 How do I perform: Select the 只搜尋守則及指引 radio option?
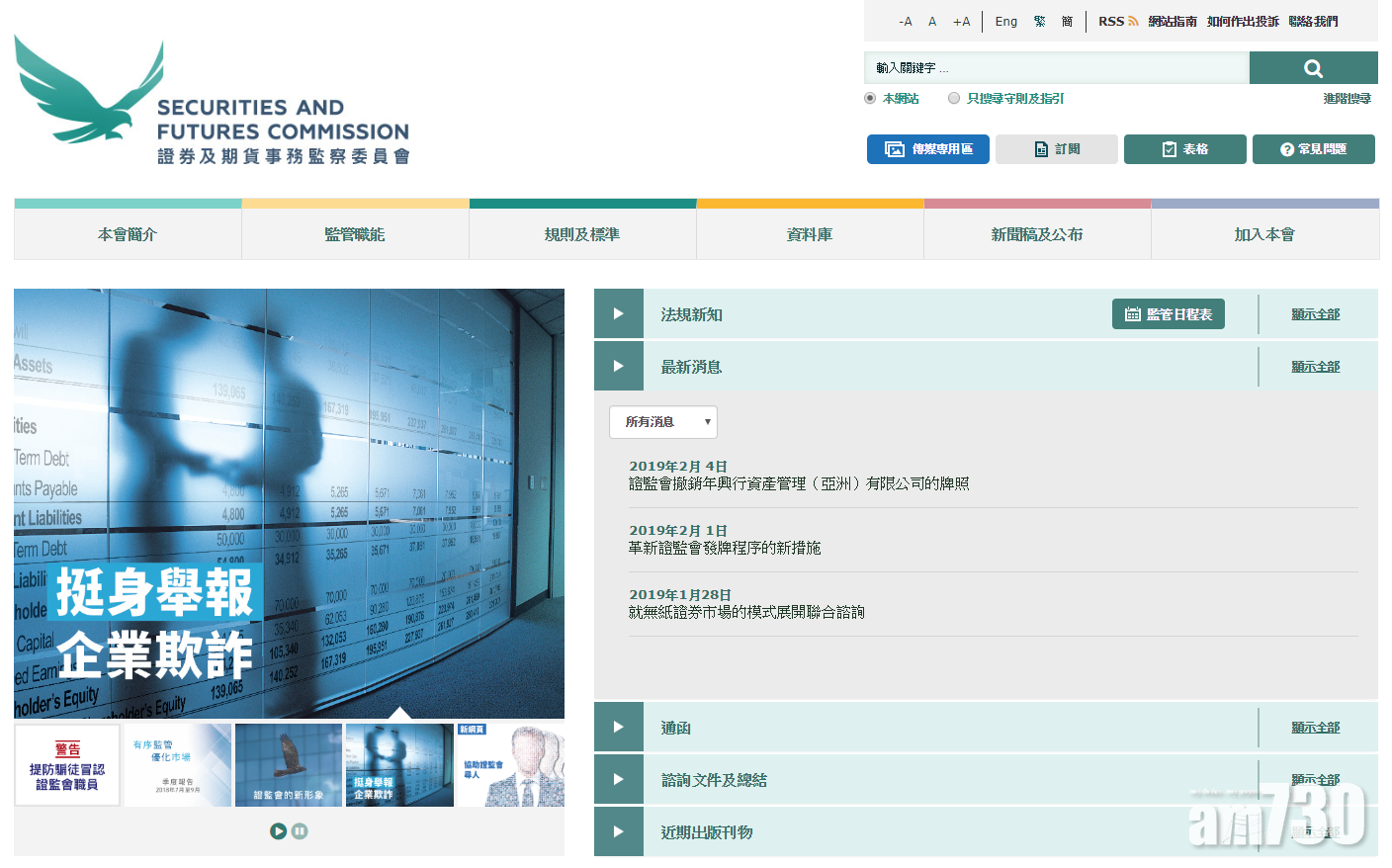point(954,98)
